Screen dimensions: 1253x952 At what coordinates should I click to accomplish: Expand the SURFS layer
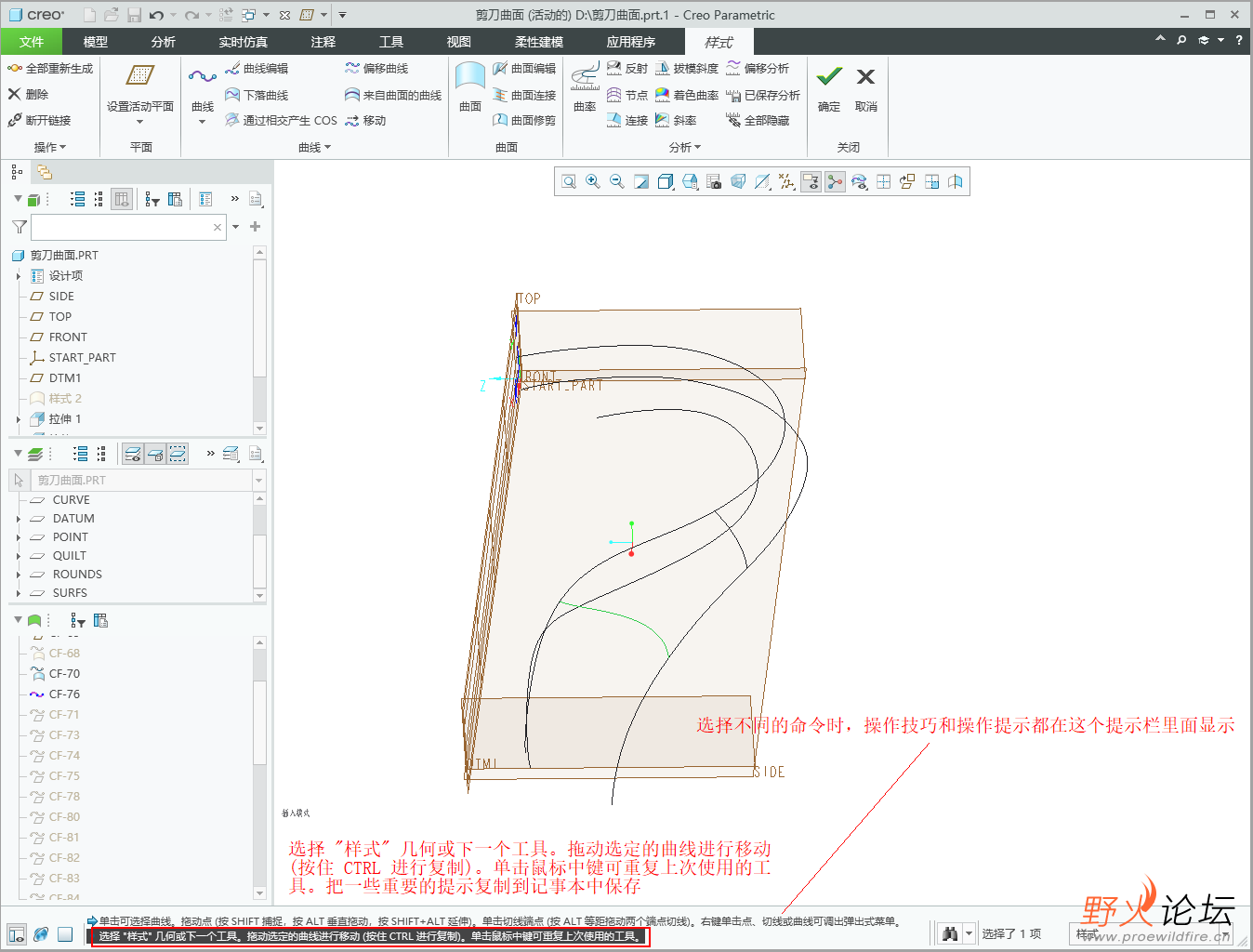[19, 593]
